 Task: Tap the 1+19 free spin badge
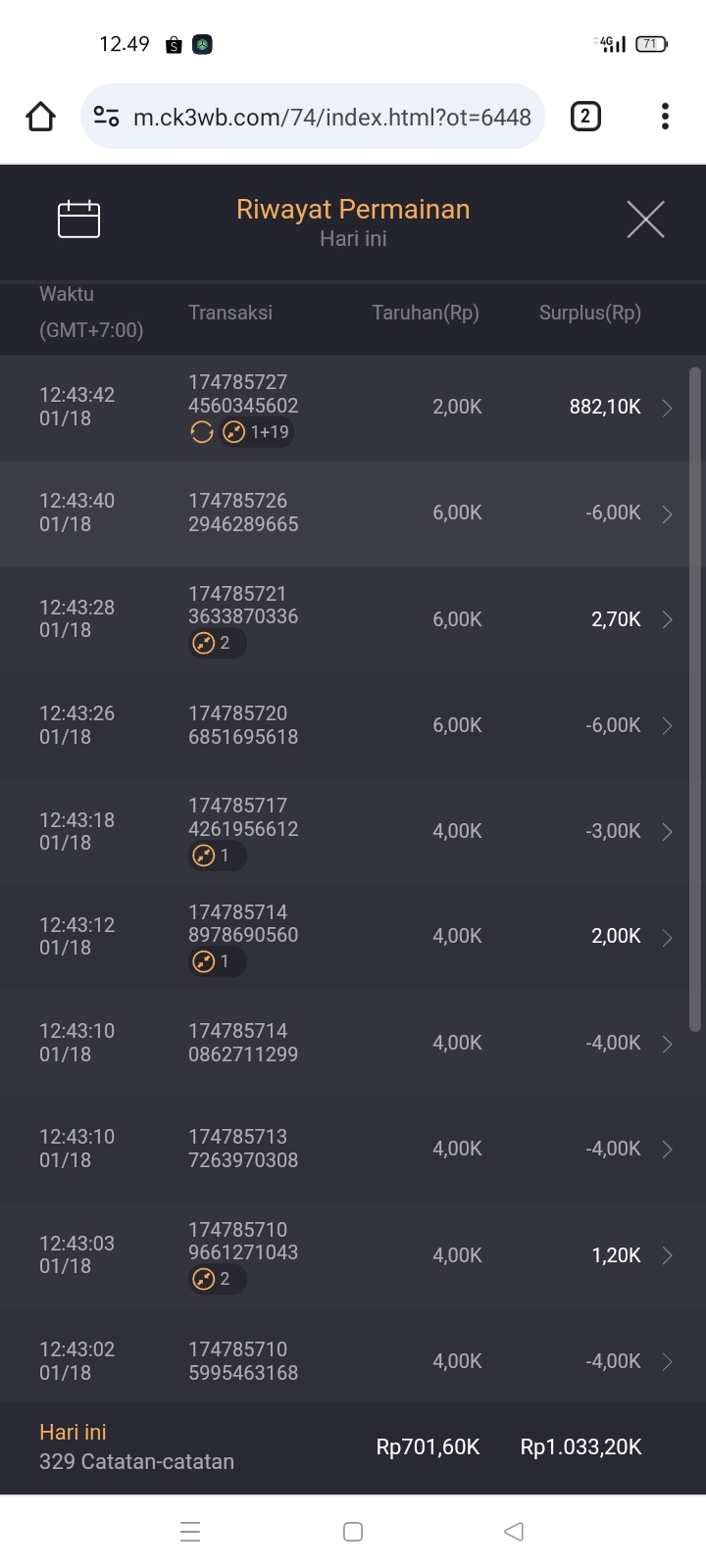point(257,432)
